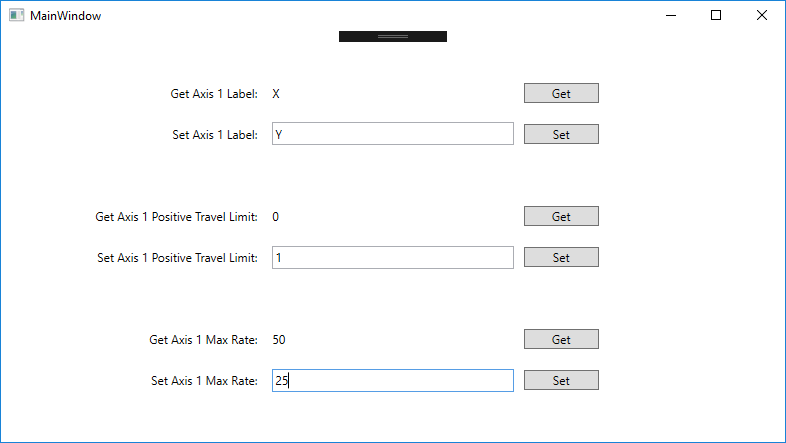Hit Get button for Axis 1 Max Rate
The width and height of the screenshot is (786, 443).
coord(561,339)
